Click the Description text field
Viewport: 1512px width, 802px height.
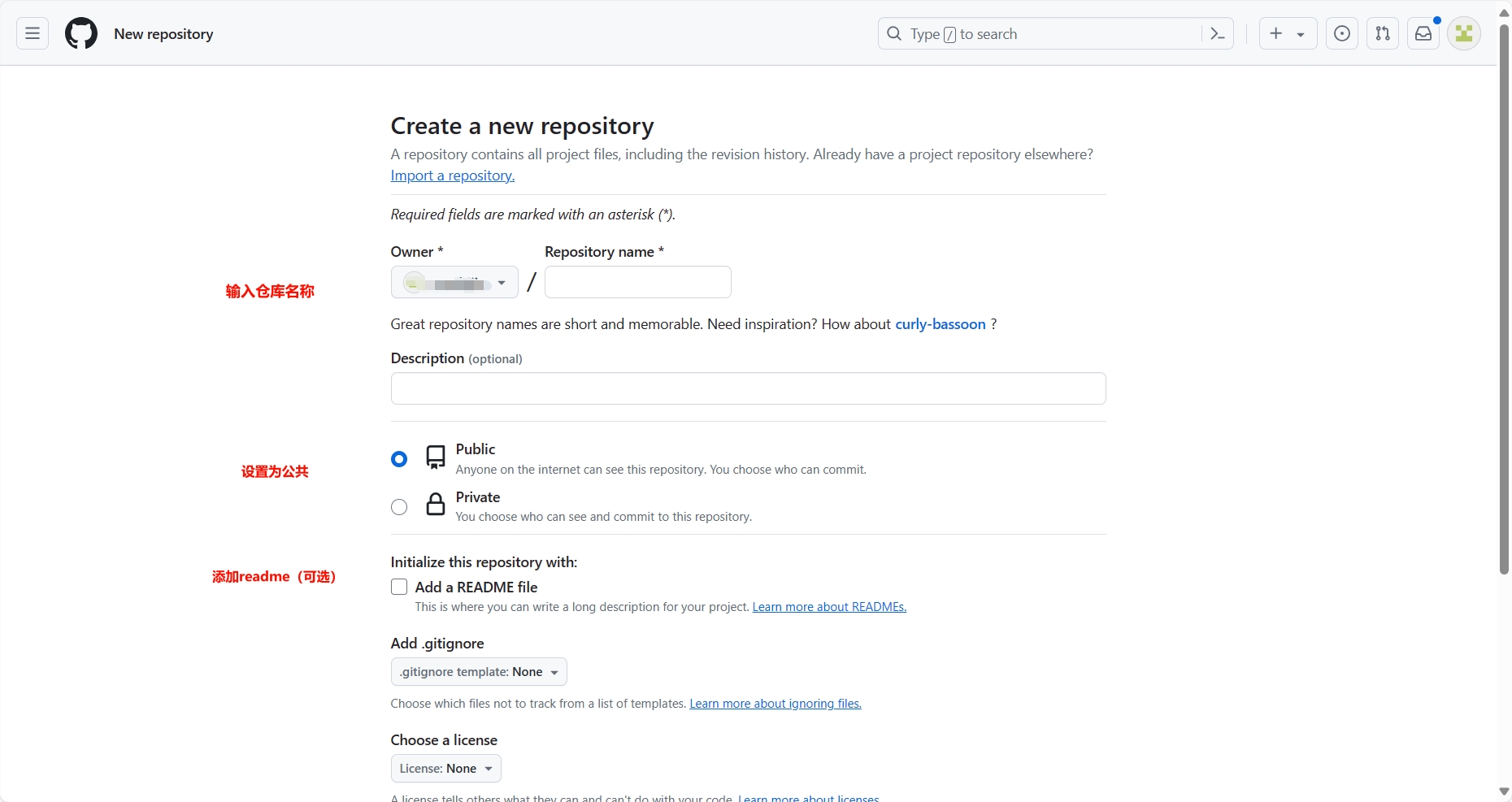(x=748, y=388)
